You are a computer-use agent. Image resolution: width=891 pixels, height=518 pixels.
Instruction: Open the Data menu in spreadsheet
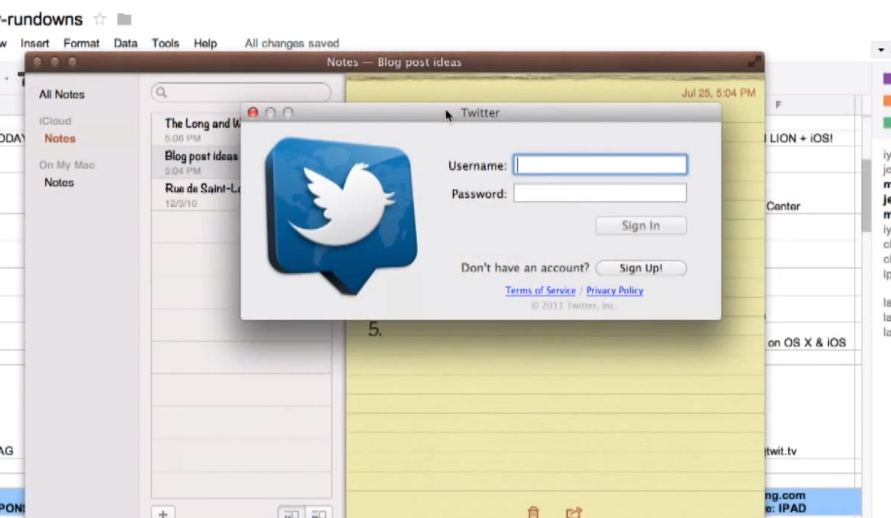(125, 43)
